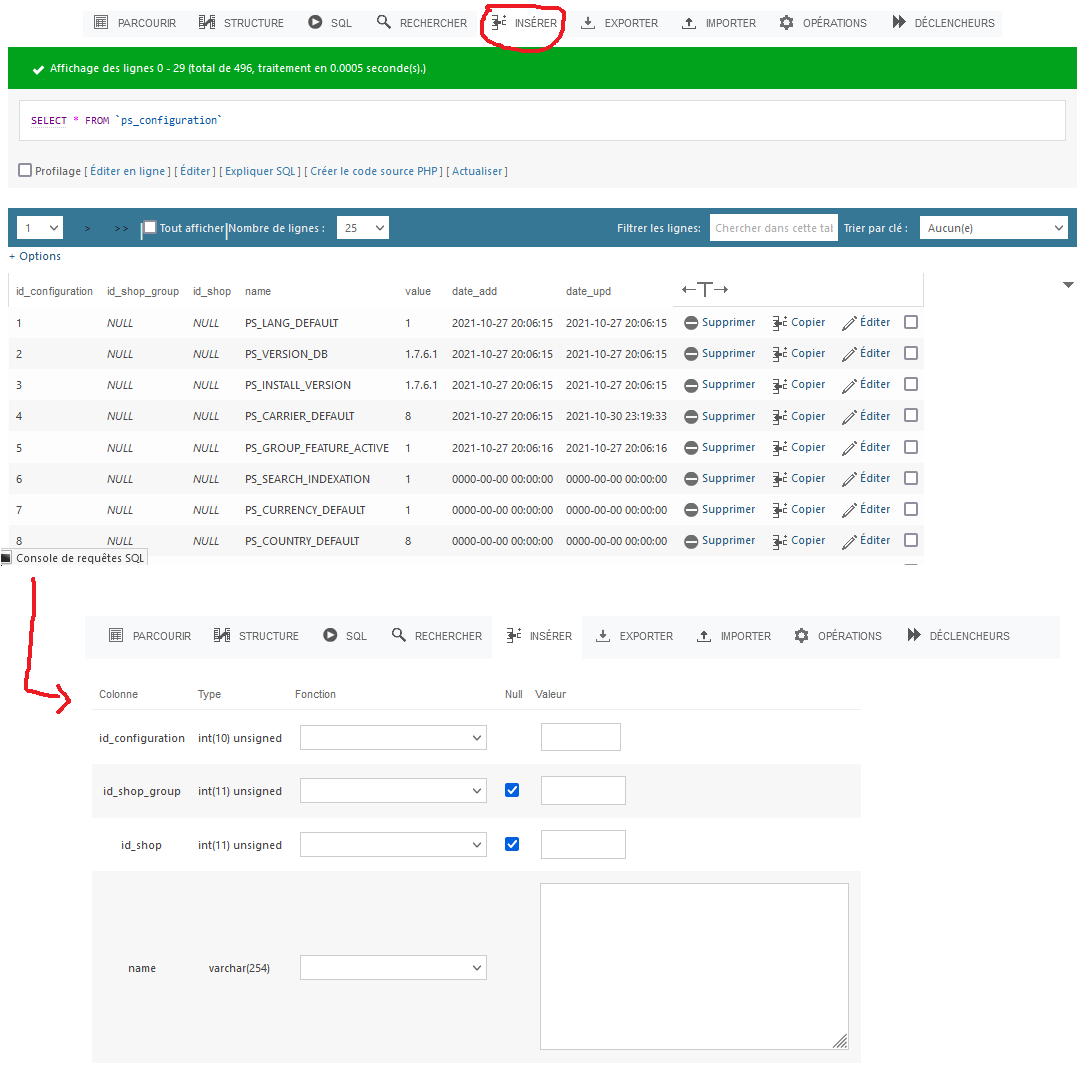The width and height of the screenshot is (1084, 1092).
Task: Select row checkbox for PS_SEARCH_INDEXATION
Action: (x=911, y=478)
